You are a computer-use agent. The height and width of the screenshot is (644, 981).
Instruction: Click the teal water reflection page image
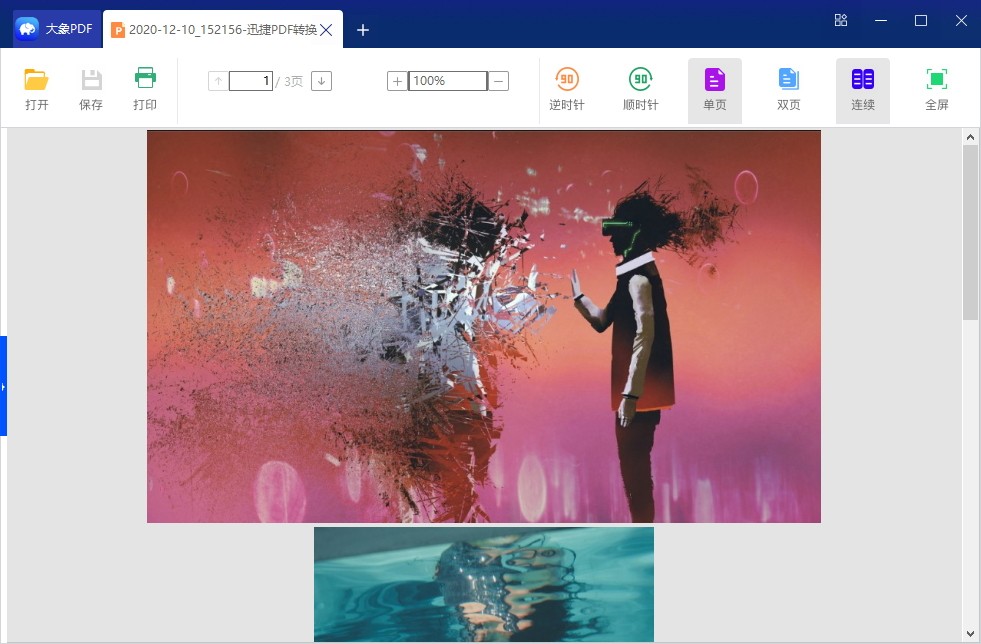[x=484, y=584]
